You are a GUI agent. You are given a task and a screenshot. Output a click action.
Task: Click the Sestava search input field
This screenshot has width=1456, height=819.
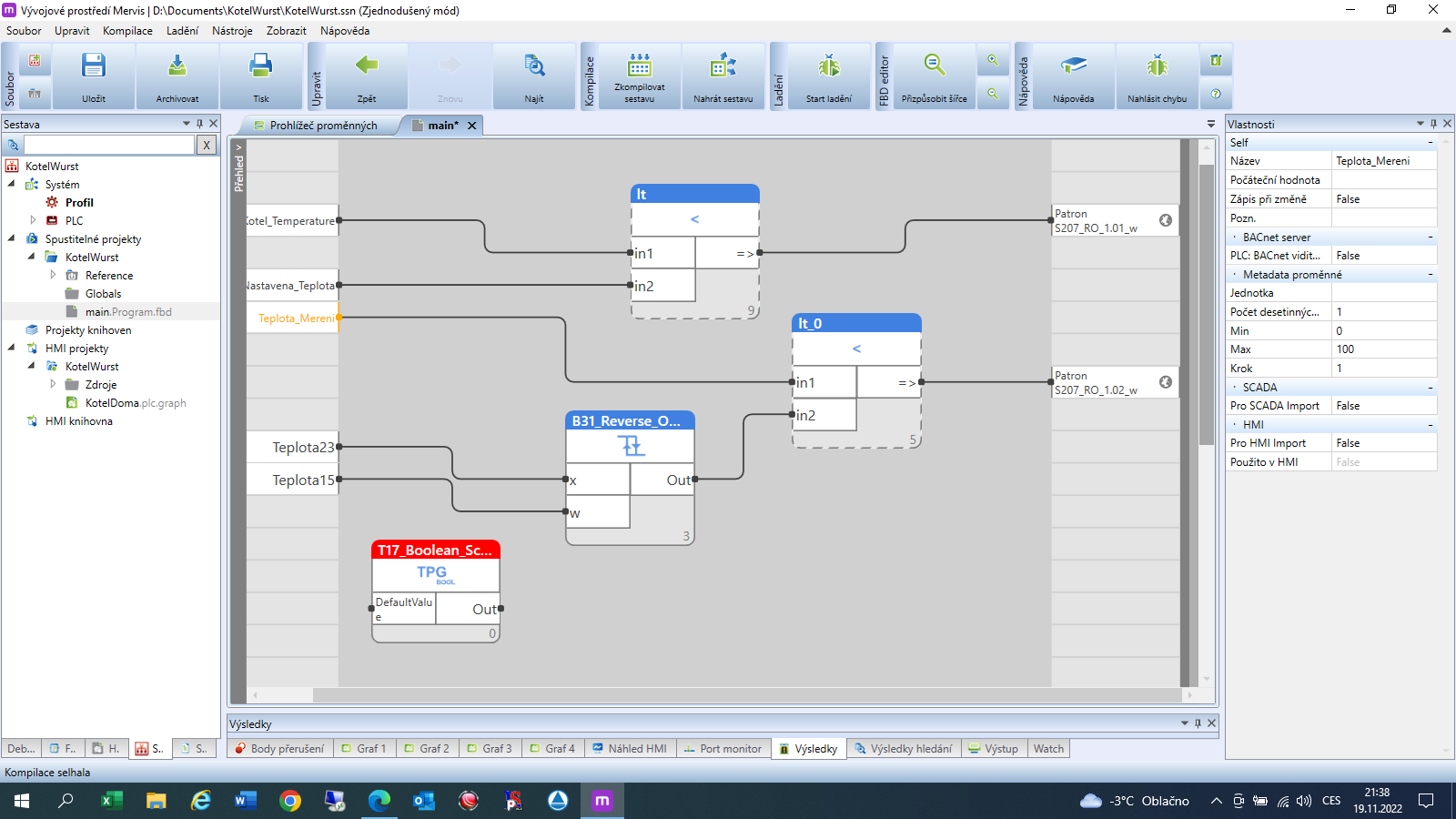[109, 145]
